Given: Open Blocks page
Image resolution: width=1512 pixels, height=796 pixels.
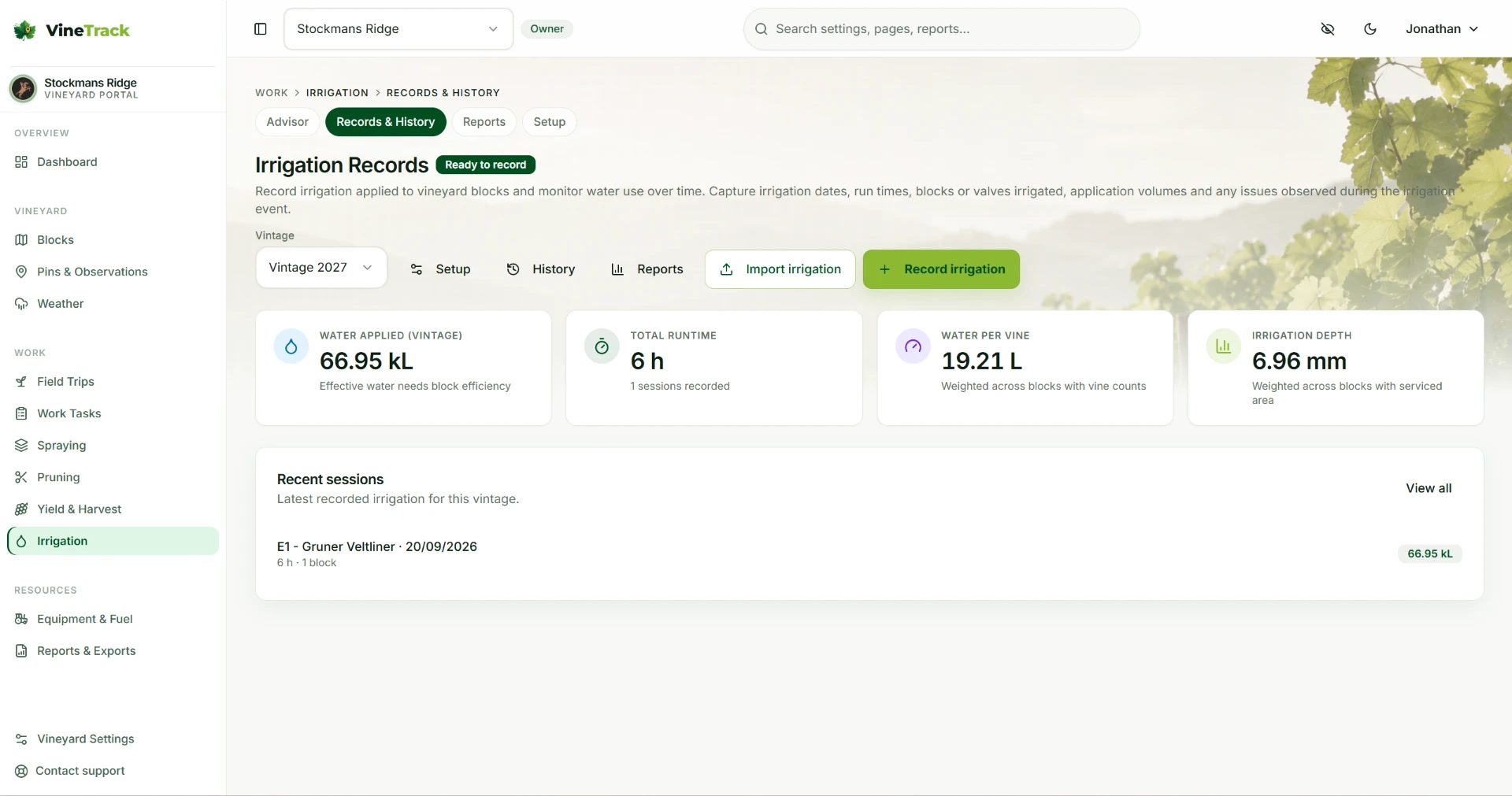Looking at the screenshot, I should [113, 240].
